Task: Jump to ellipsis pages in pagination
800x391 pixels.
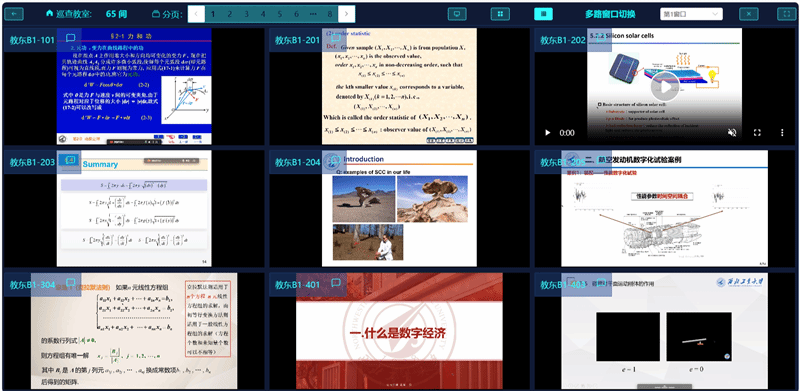Action: (x=313, y=14)
